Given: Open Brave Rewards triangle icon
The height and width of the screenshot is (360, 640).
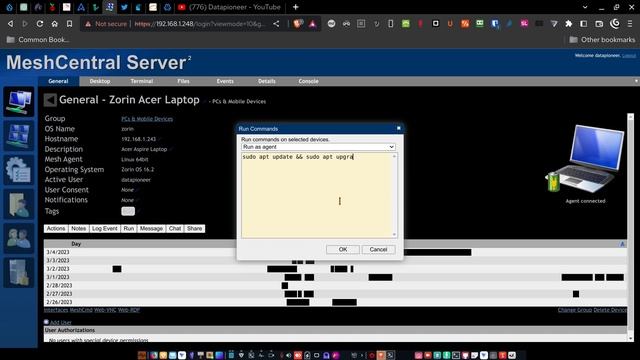Looking at the screenshot, I should (x=313, y=24).
